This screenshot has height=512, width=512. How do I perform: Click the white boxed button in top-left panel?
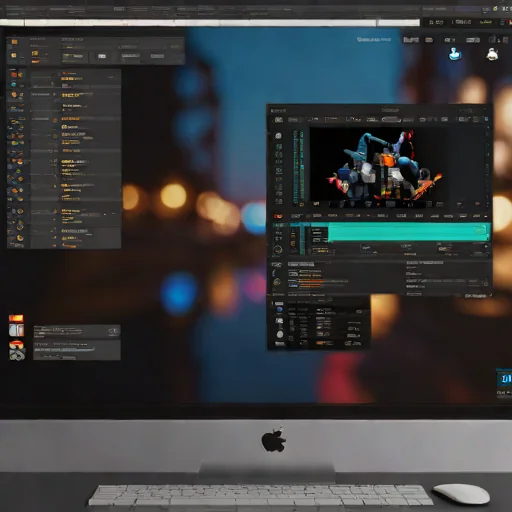click(102, 56)
